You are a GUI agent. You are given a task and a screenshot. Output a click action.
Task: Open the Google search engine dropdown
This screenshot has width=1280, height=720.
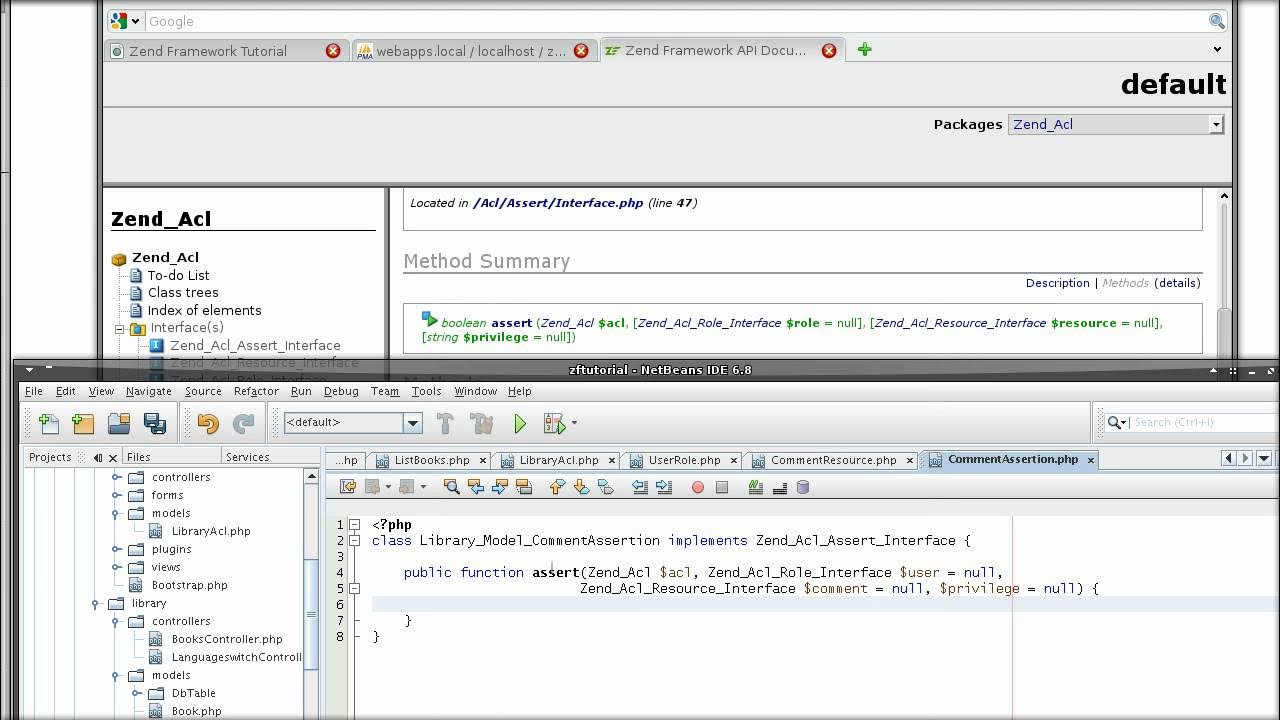point(135,21)
